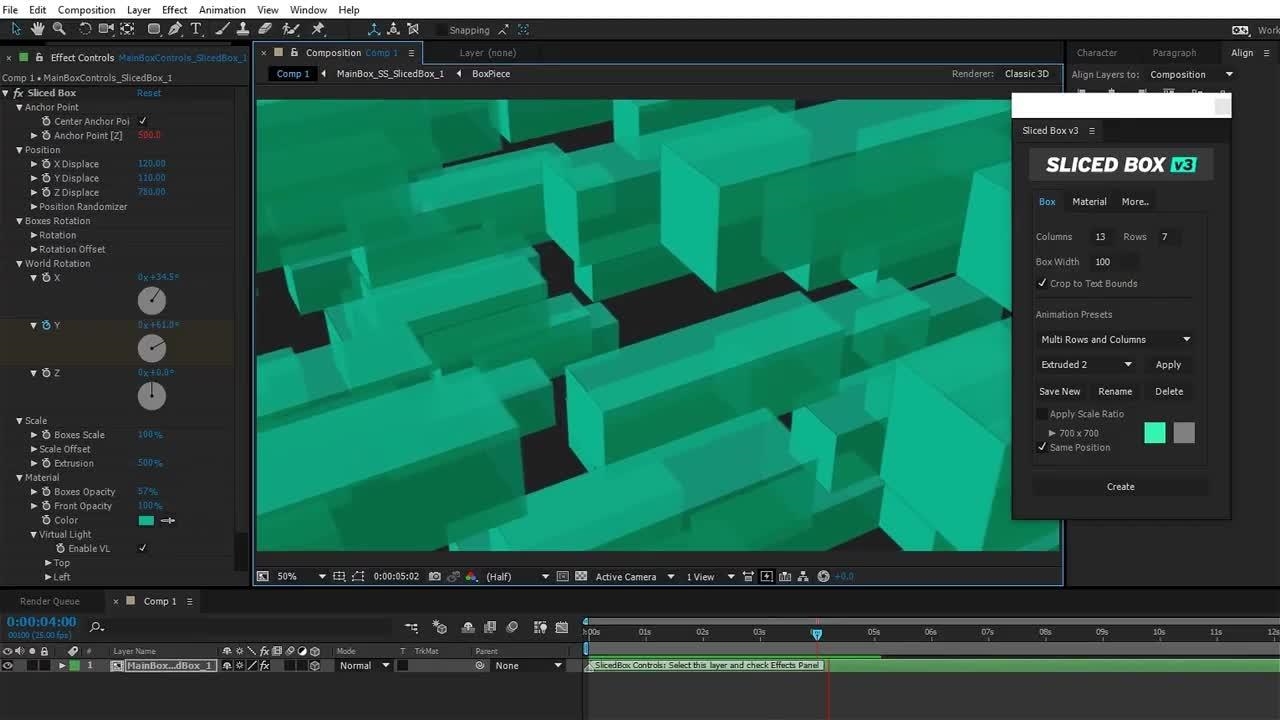Image resolution: width=1280 pixels, height=720 pixels.
Task: Select the Clone Stamp tool
Action: (x=242, y=29)
